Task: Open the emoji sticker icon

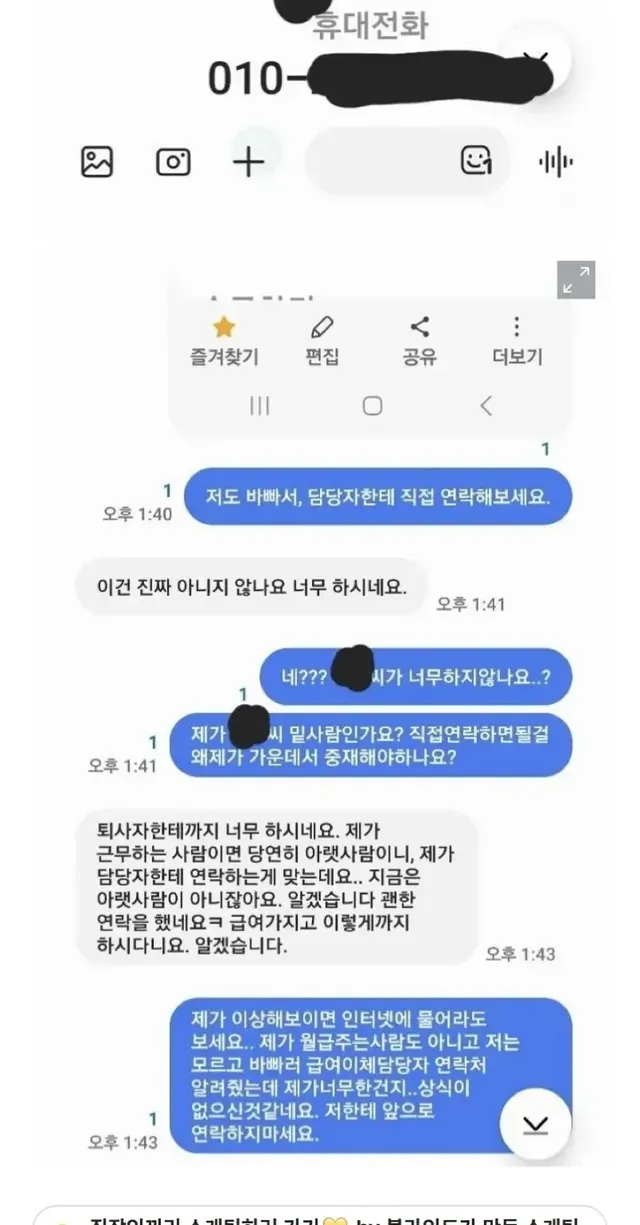Action: point(477,161)
